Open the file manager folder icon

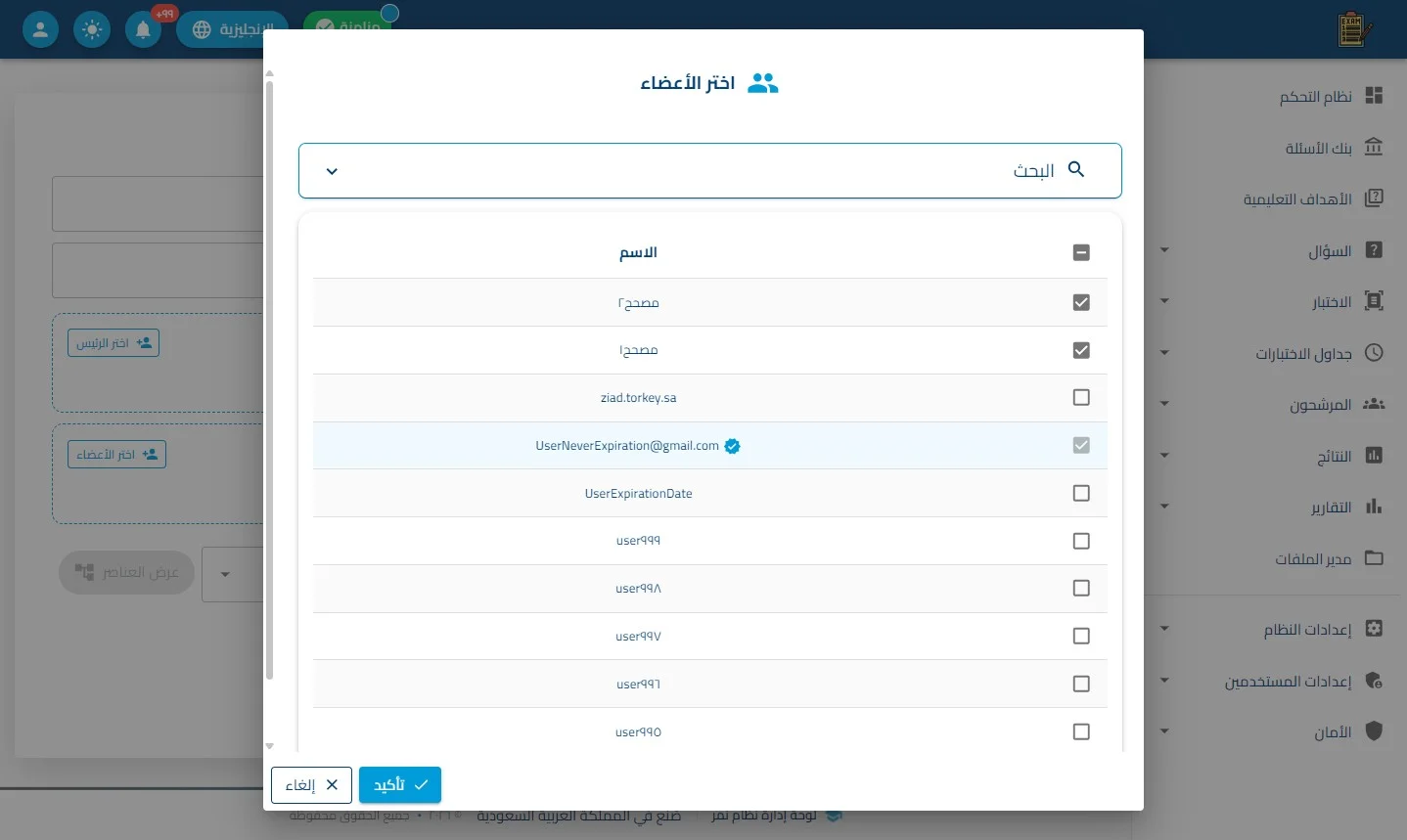click(1374, 557)
